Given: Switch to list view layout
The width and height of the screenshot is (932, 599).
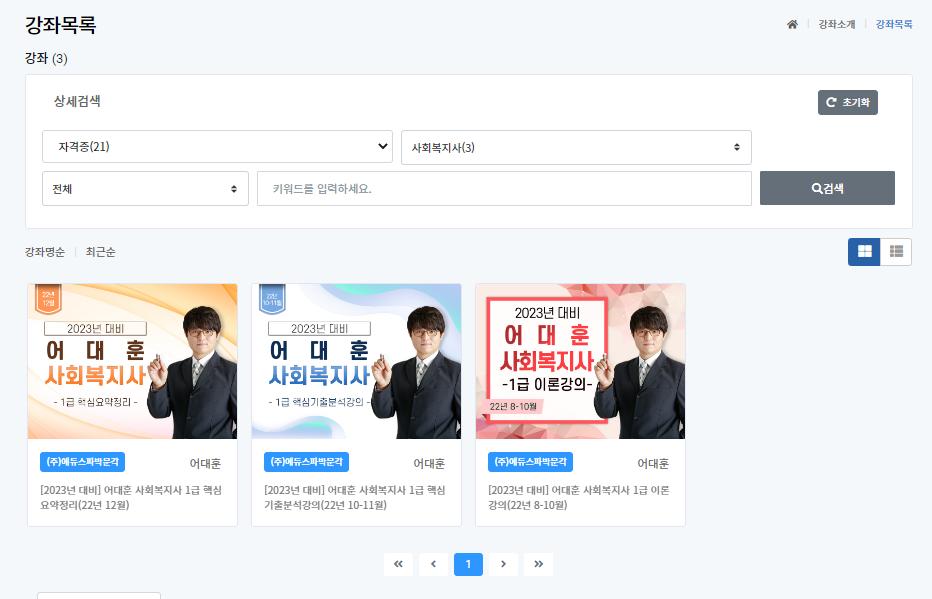Looking at the screenshot, I should point(896,251).
